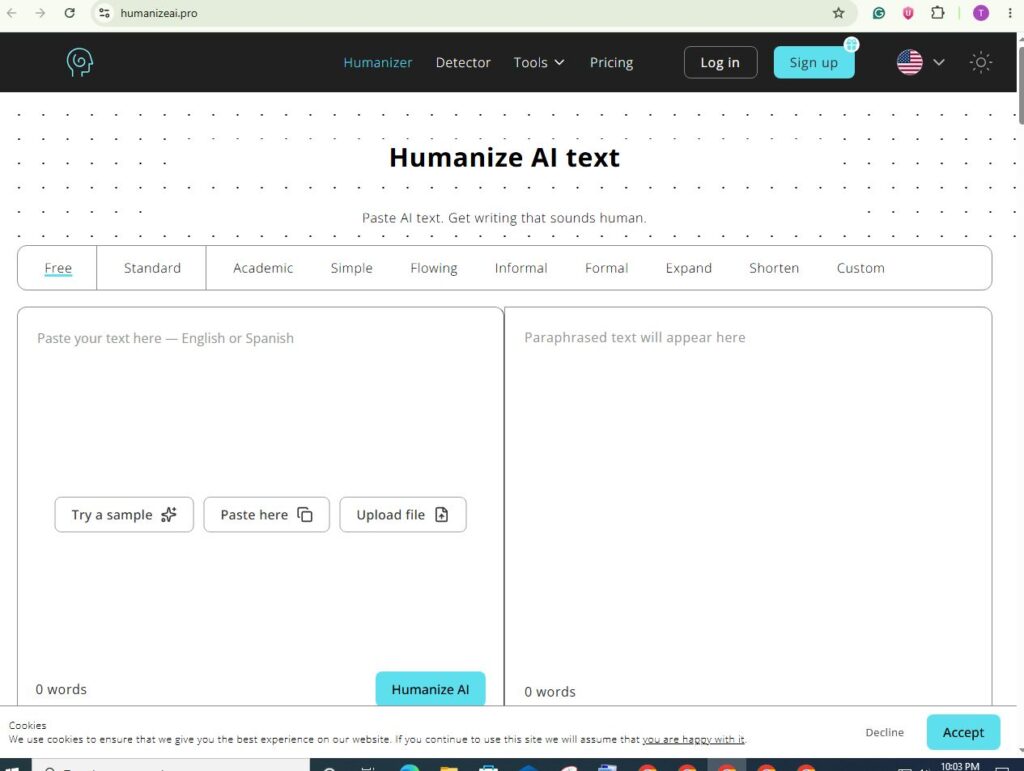Click the Humanize AI button
Screen dimensions: 1024x771
(430, 689)
